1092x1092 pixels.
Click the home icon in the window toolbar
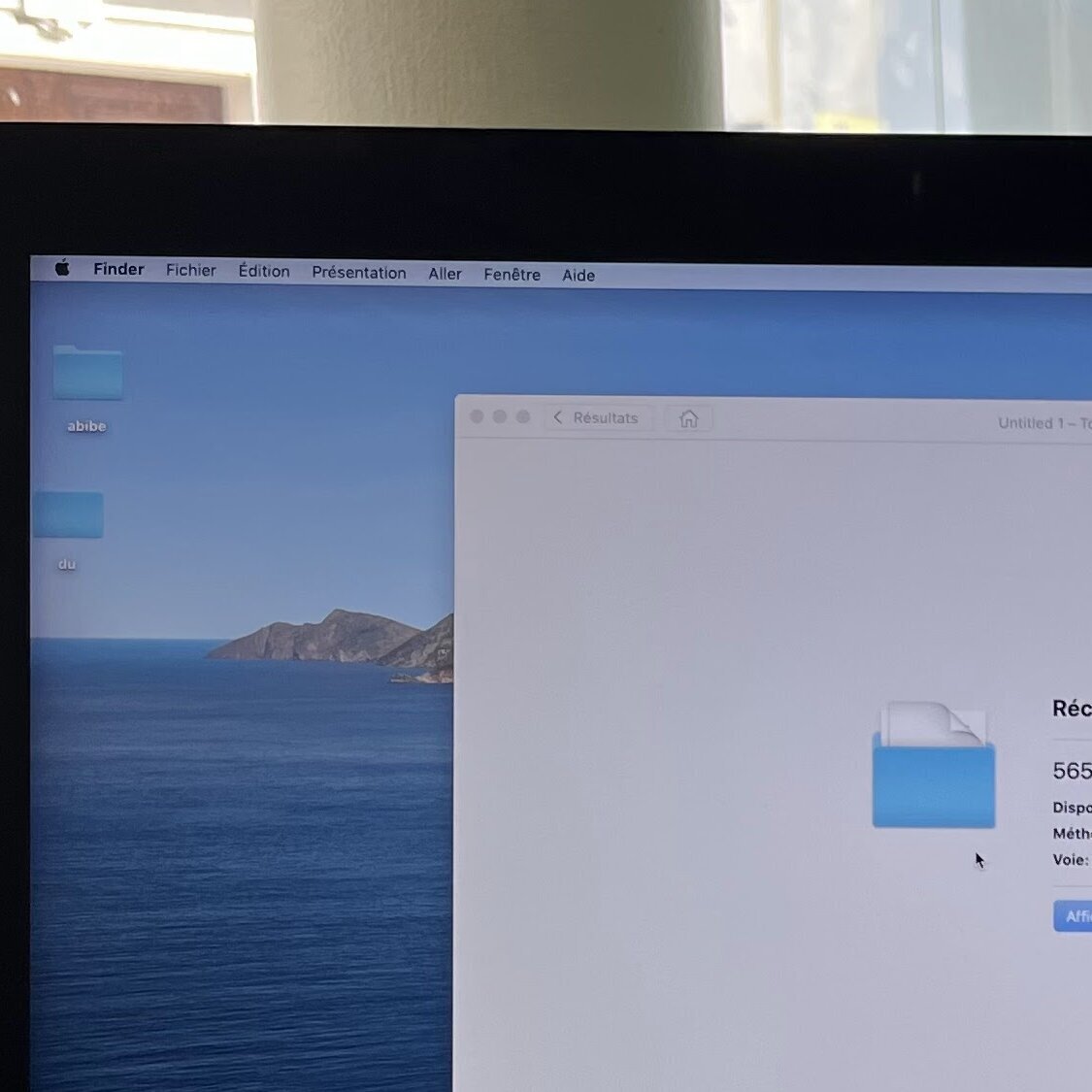688,418
